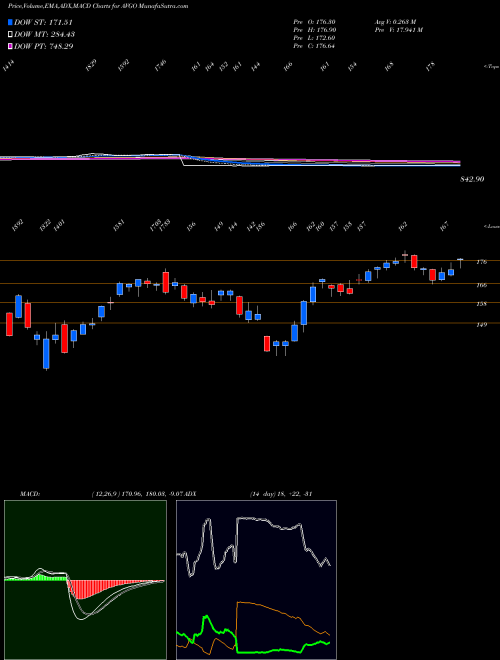
Task: Click the 1746 top label
Action: (160, 66)
